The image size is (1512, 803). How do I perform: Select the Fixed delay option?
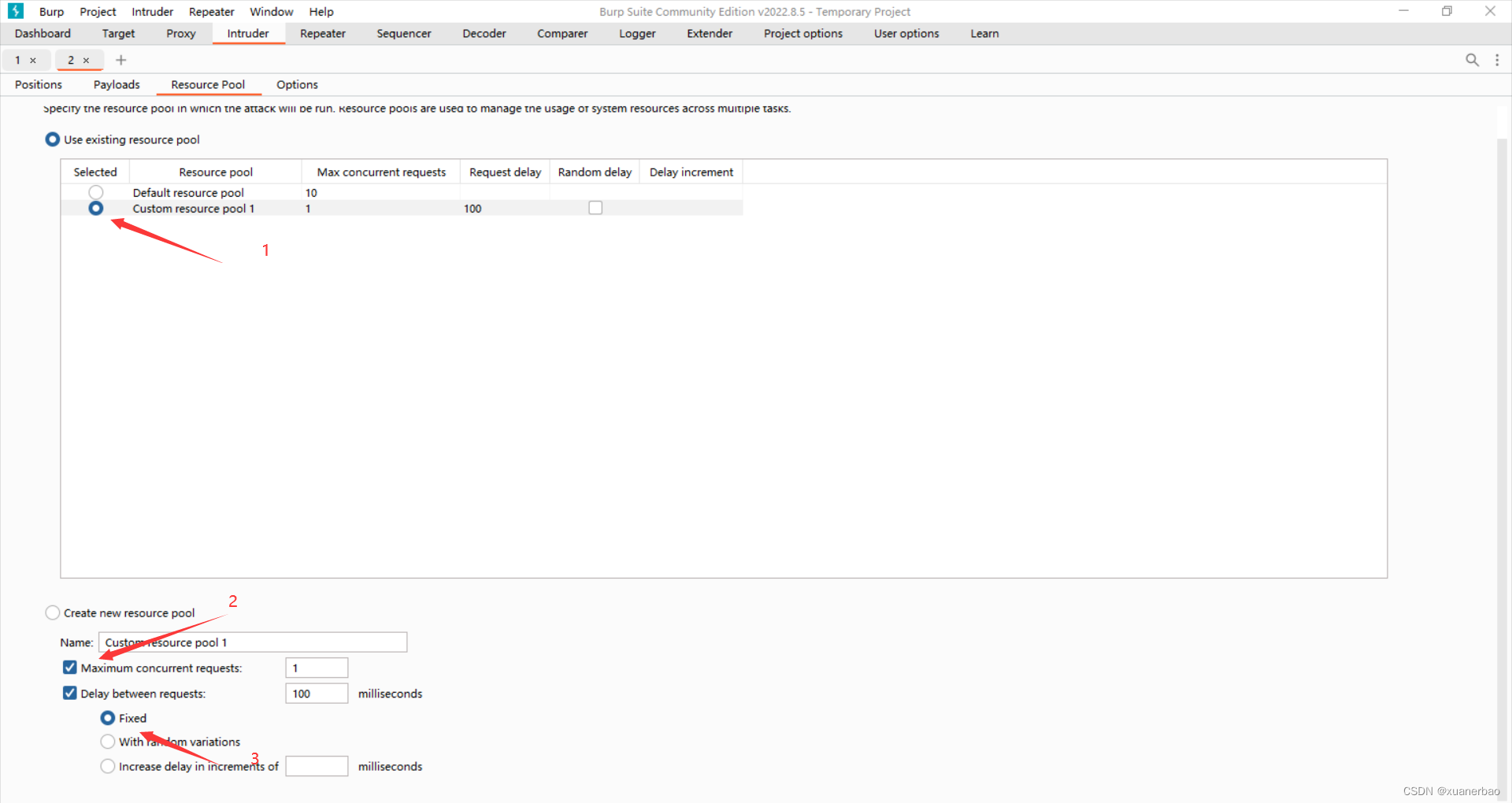(x=108, y=717)
